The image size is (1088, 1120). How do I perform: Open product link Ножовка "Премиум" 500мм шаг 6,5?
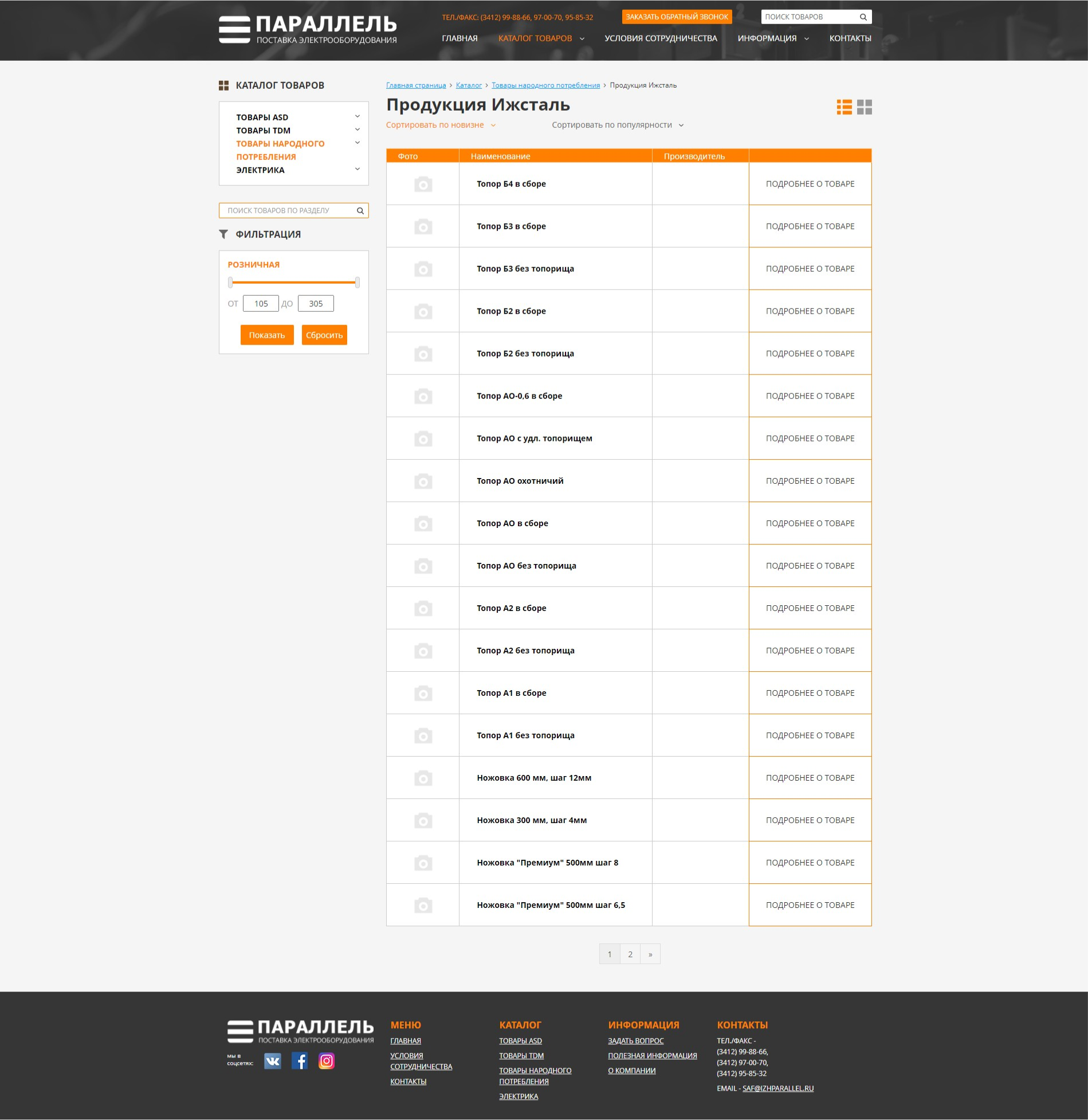pos(551,905)
